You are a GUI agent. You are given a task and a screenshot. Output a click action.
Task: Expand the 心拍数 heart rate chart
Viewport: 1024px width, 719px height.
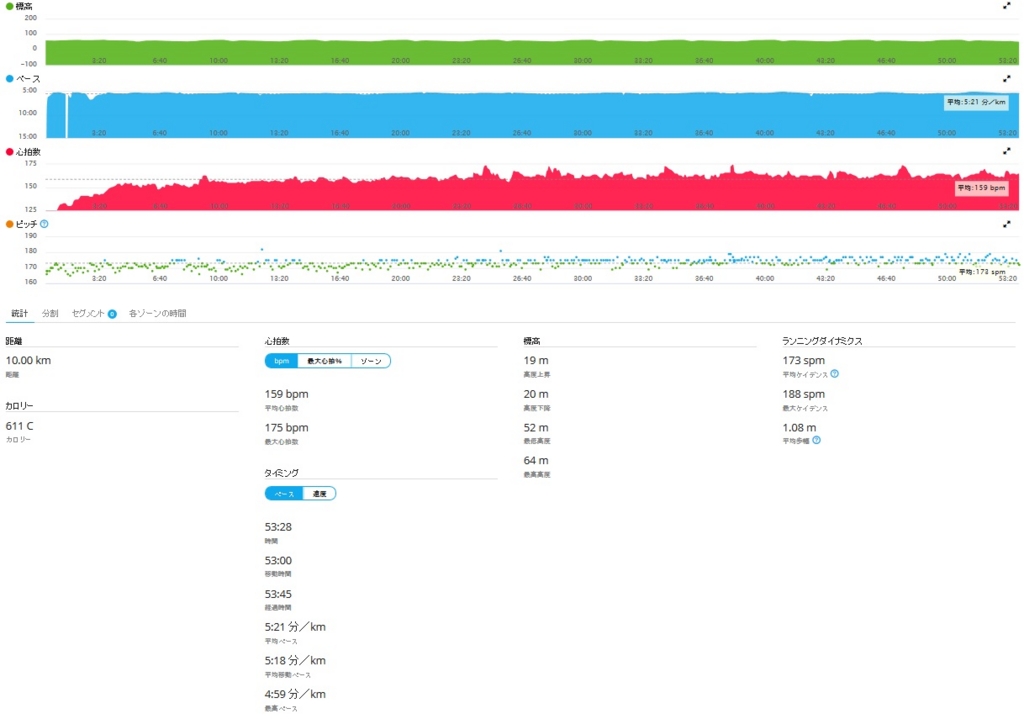coord(1006,151)
